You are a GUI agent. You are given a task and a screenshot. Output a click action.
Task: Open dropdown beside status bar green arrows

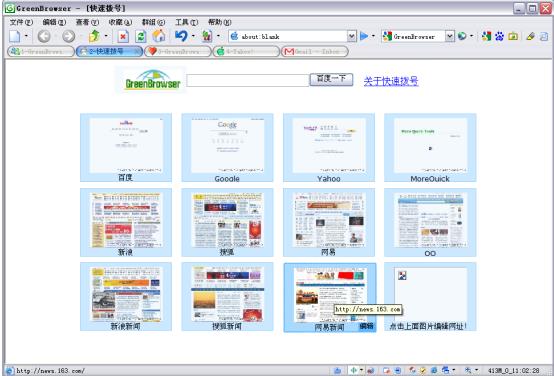coord(361,370)
